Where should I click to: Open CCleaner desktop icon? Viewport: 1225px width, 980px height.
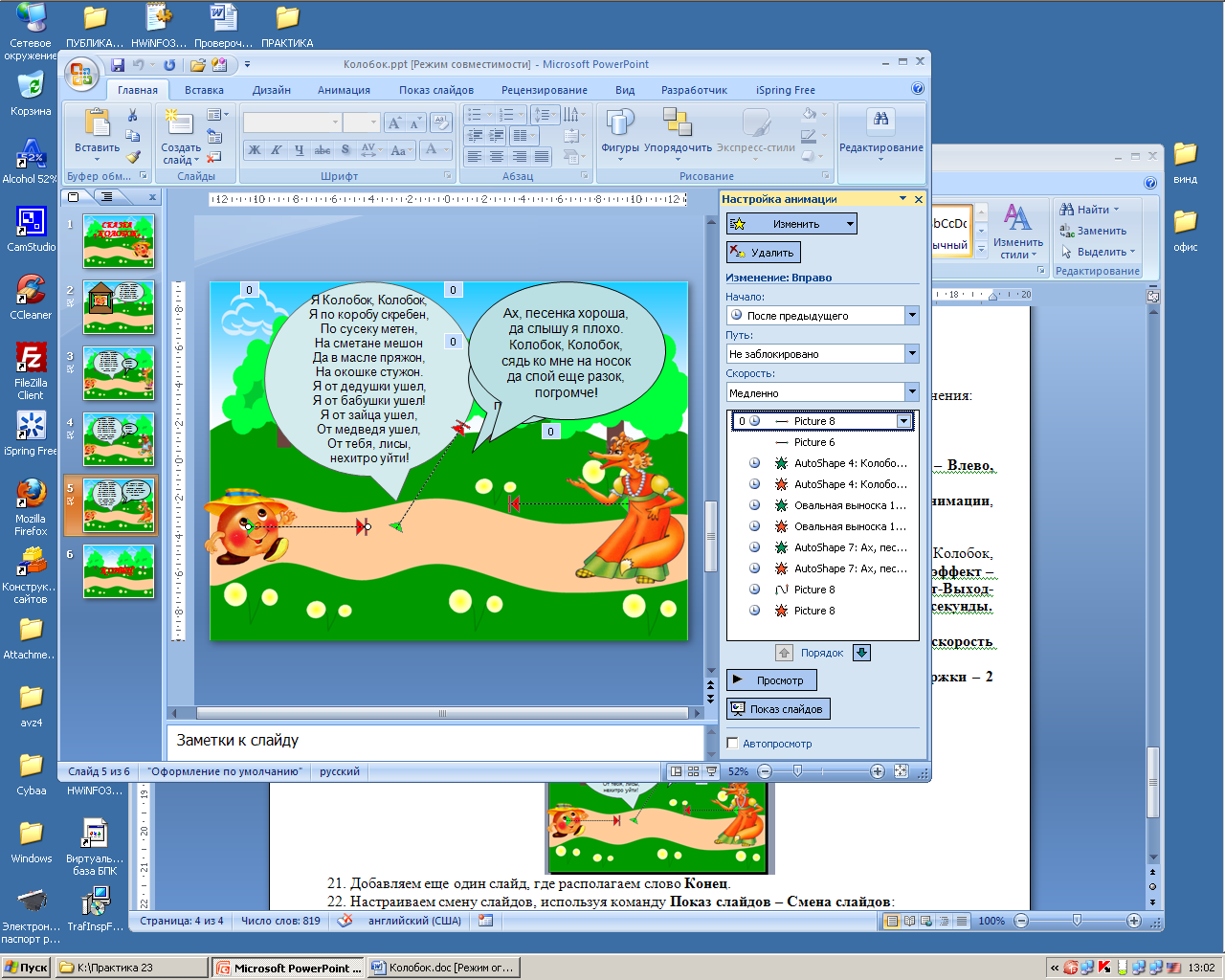point(31,298)
